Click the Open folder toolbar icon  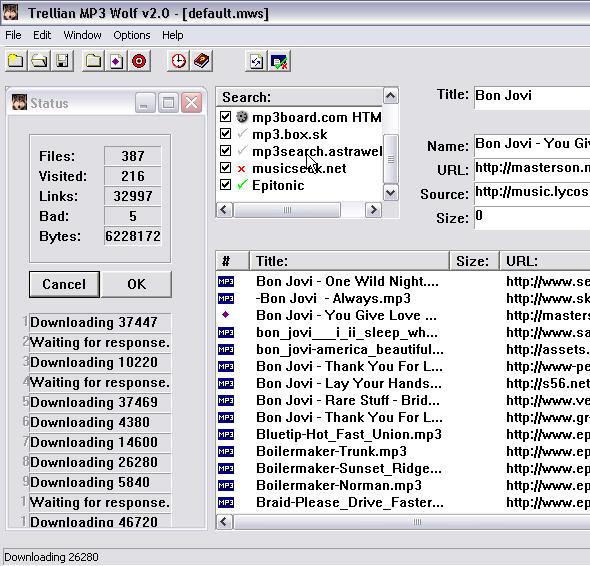[x=39, y=61]
